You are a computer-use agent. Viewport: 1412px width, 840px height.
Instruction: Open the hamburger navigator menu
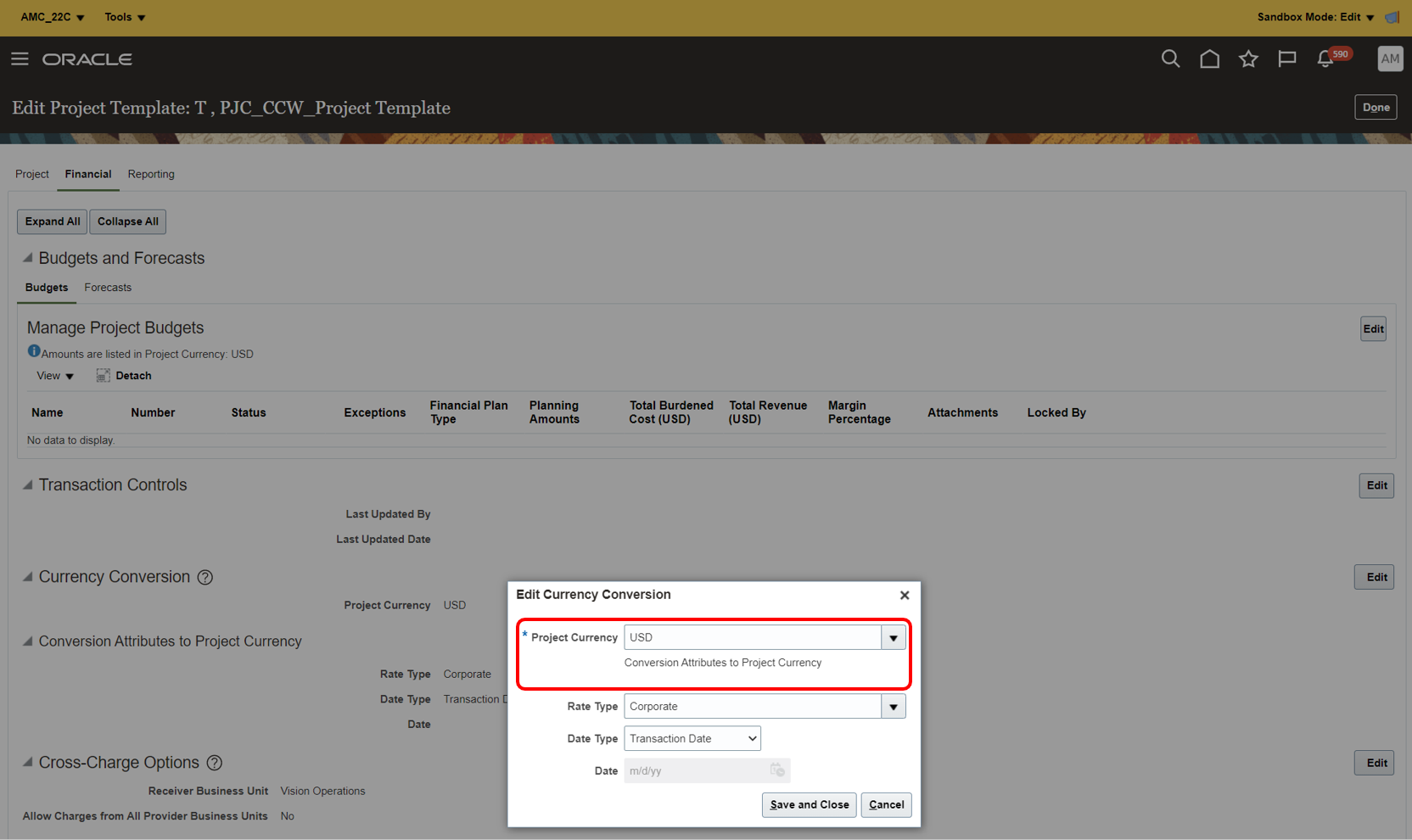coord(20,59)
